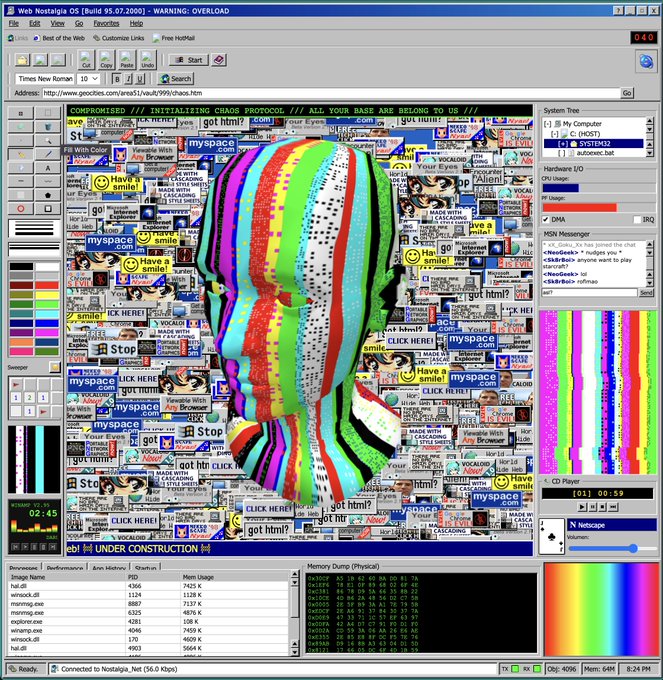Open the Help menu
Viewport: 663px width, 680px height.
click(136, 23)
